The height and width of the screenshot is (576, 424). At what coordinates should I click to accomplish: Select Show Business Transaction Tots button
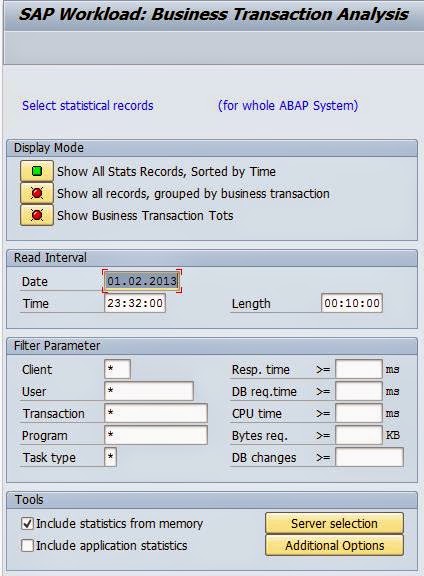(x=37, y=215)
